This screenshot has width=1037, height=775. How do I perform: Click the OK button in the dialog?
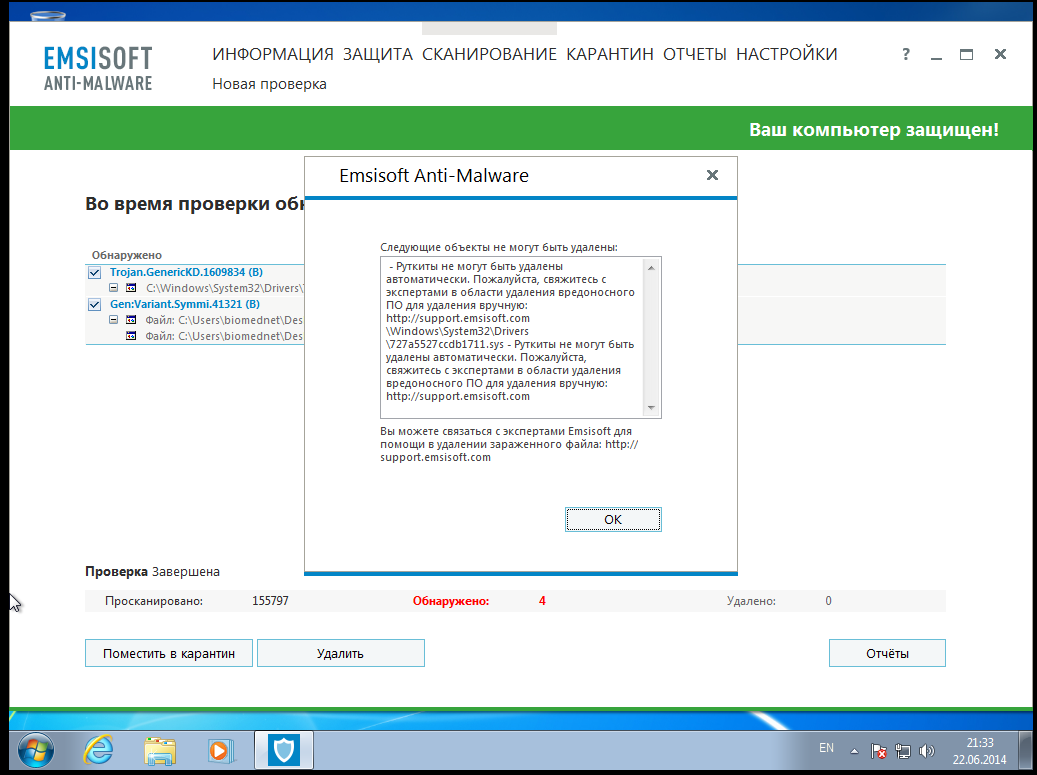(613, 520)
